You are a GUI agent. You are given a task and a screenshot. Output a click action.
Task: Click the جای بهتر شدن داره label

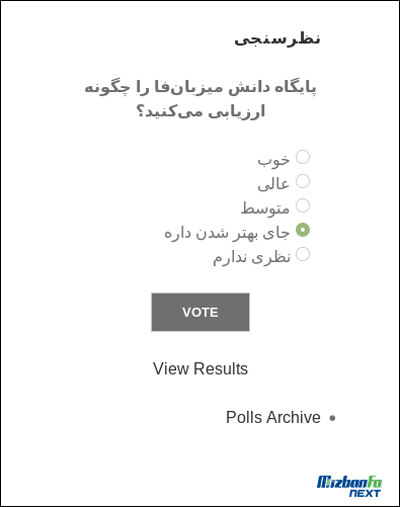pos(227,233)
